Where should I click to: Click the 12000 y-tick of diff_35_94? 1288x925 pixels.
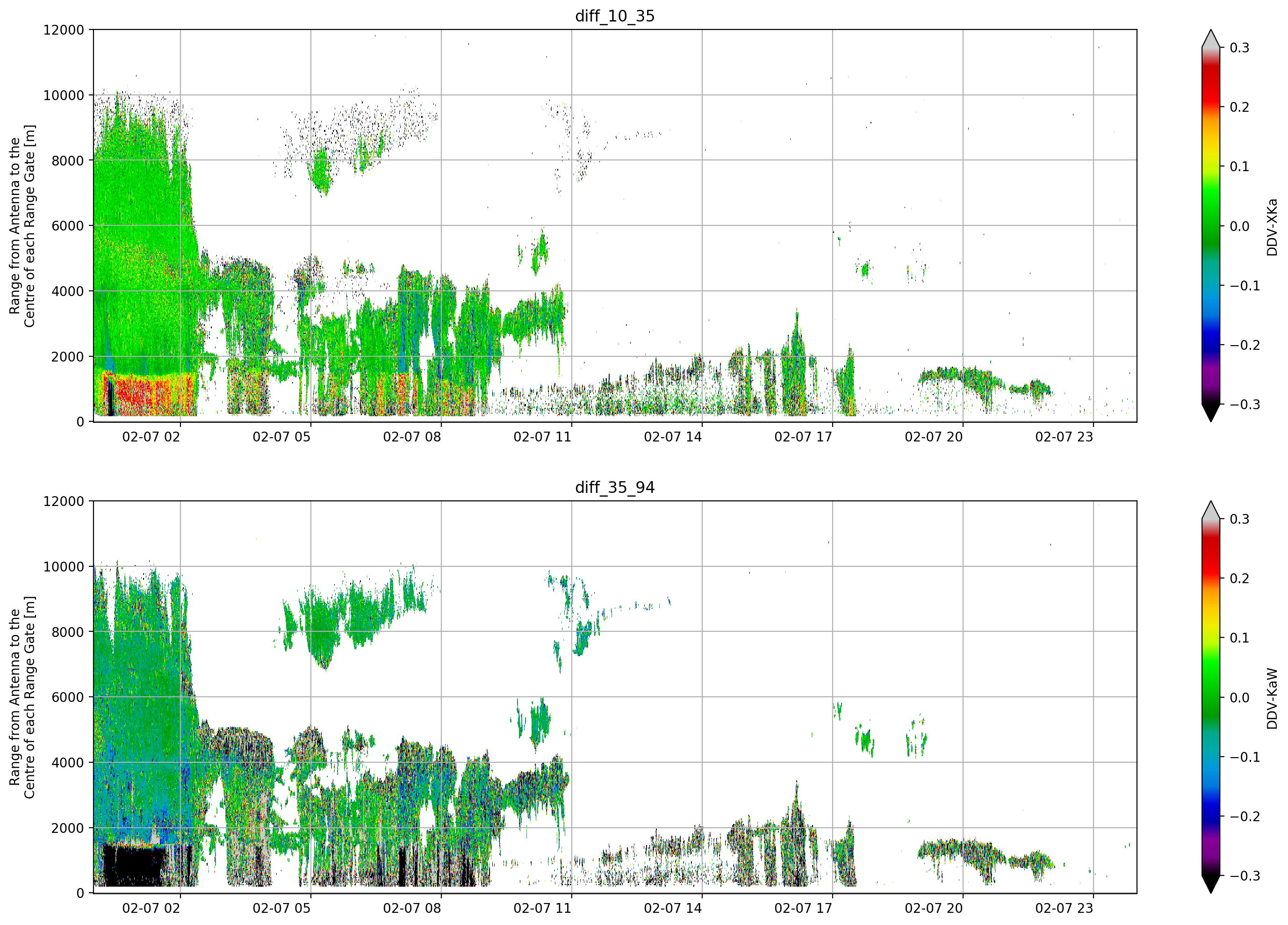[x=64, y=502]
